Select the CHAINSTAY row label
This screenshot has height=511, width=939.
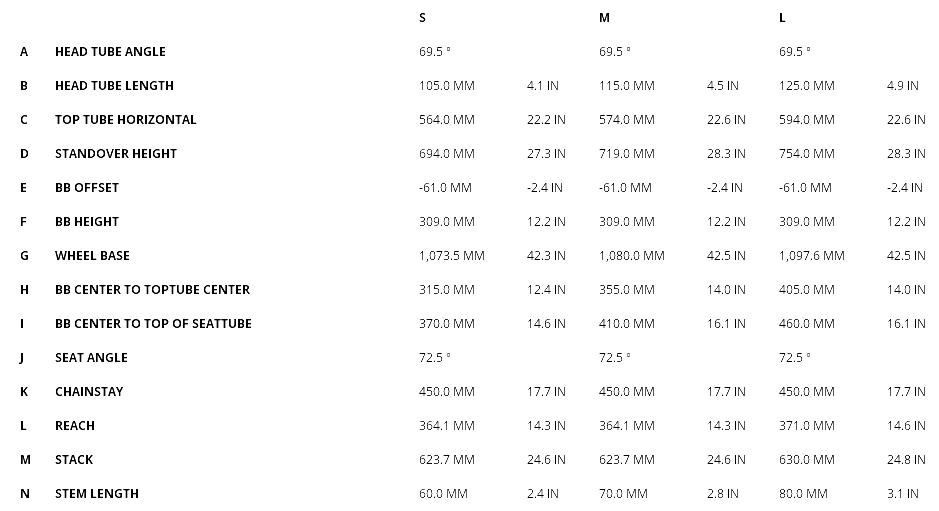point(89,391)
